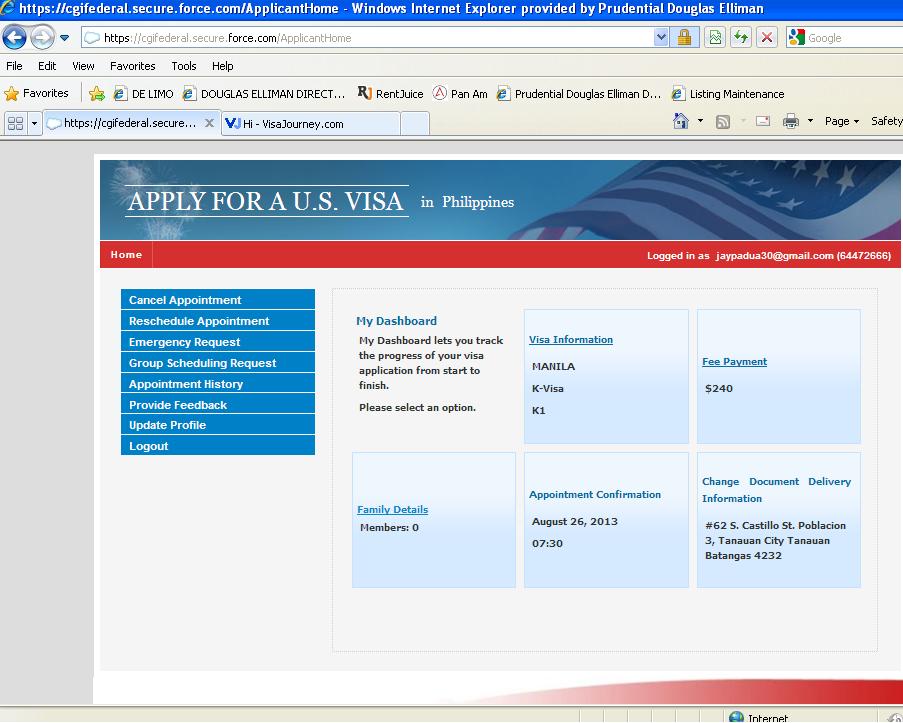Click the Read Mail icon
903x723 pixels.
[x=763, y=121]
